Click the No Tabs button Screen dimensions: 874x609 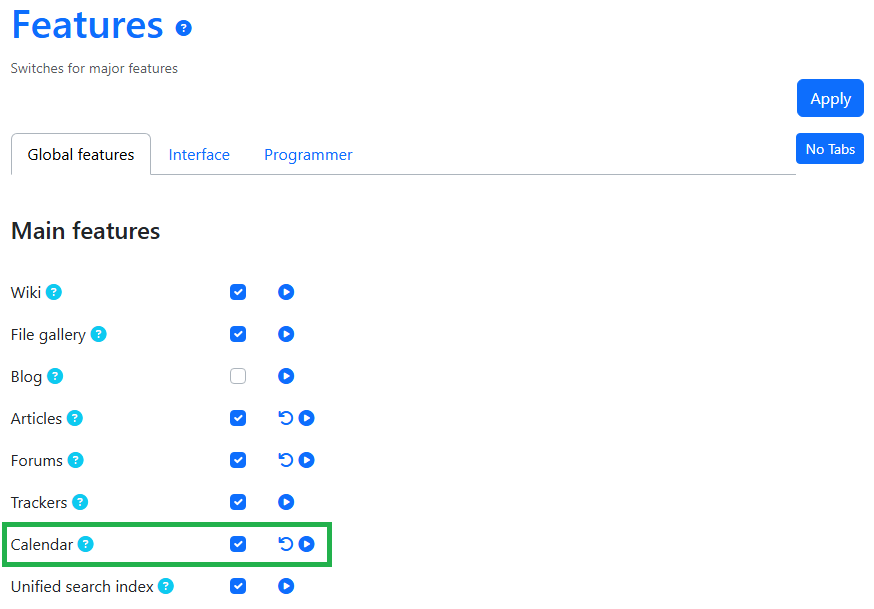click(x=830, y=149)
